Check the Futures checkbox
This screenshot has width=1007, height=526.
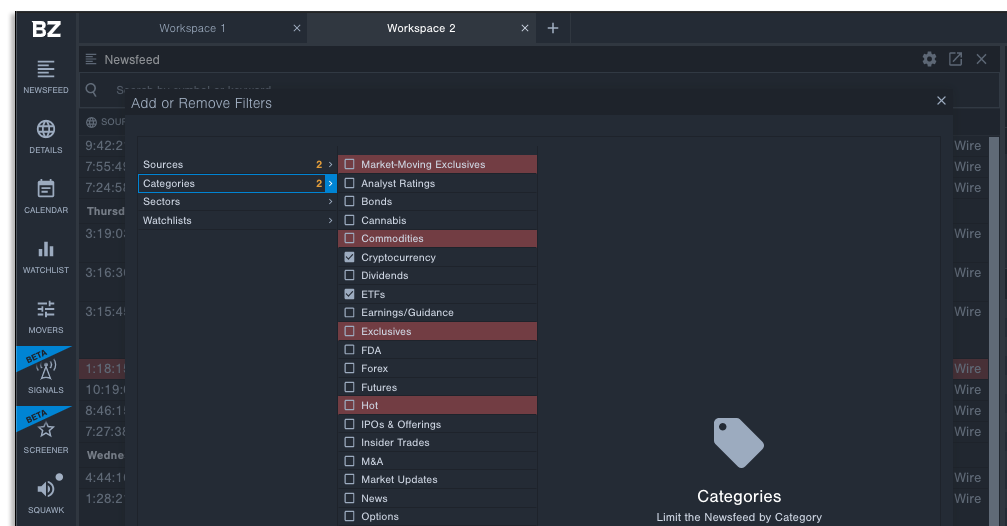pos(349,387)
